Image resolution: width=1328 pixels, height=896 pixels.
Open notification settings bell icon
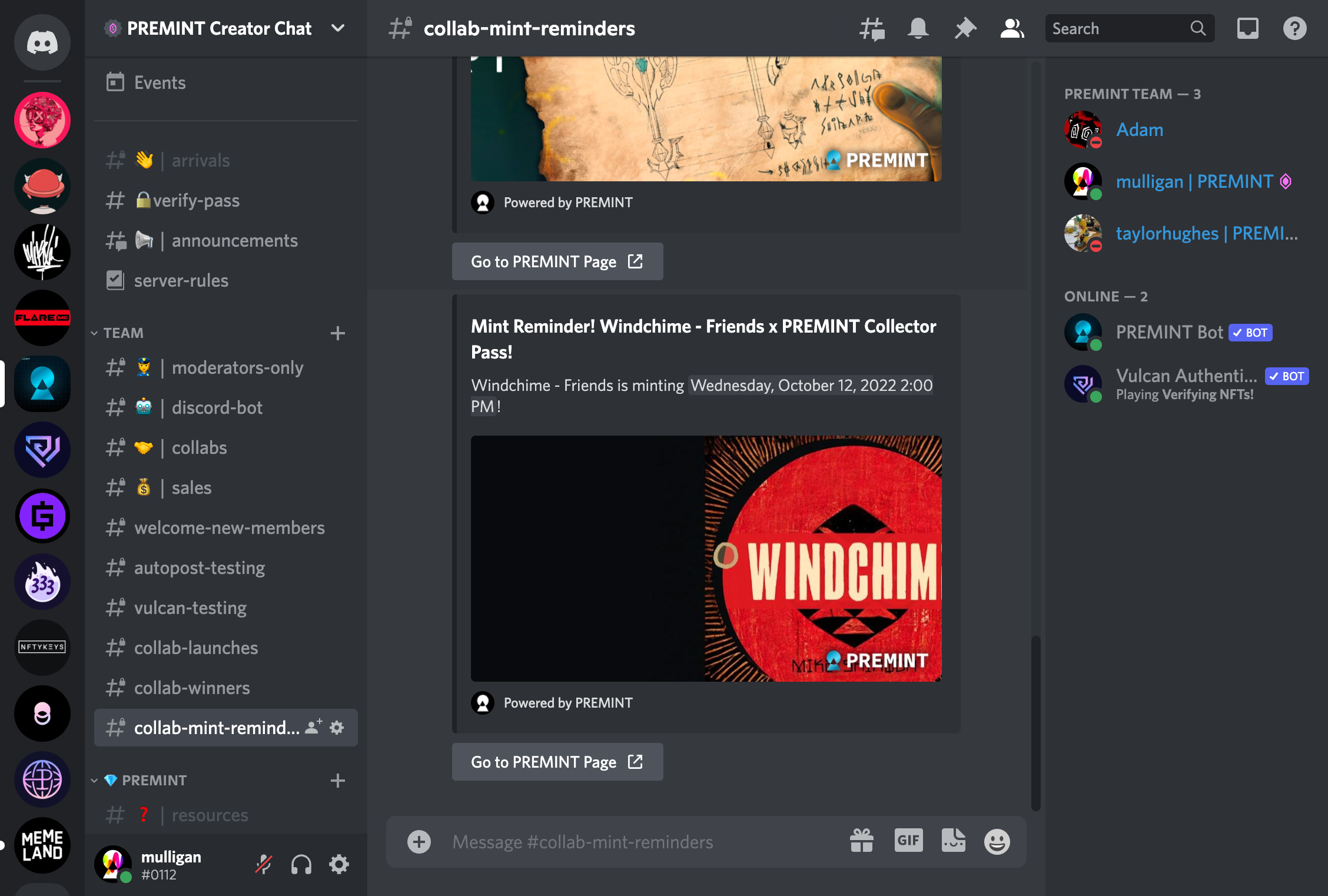918,28
